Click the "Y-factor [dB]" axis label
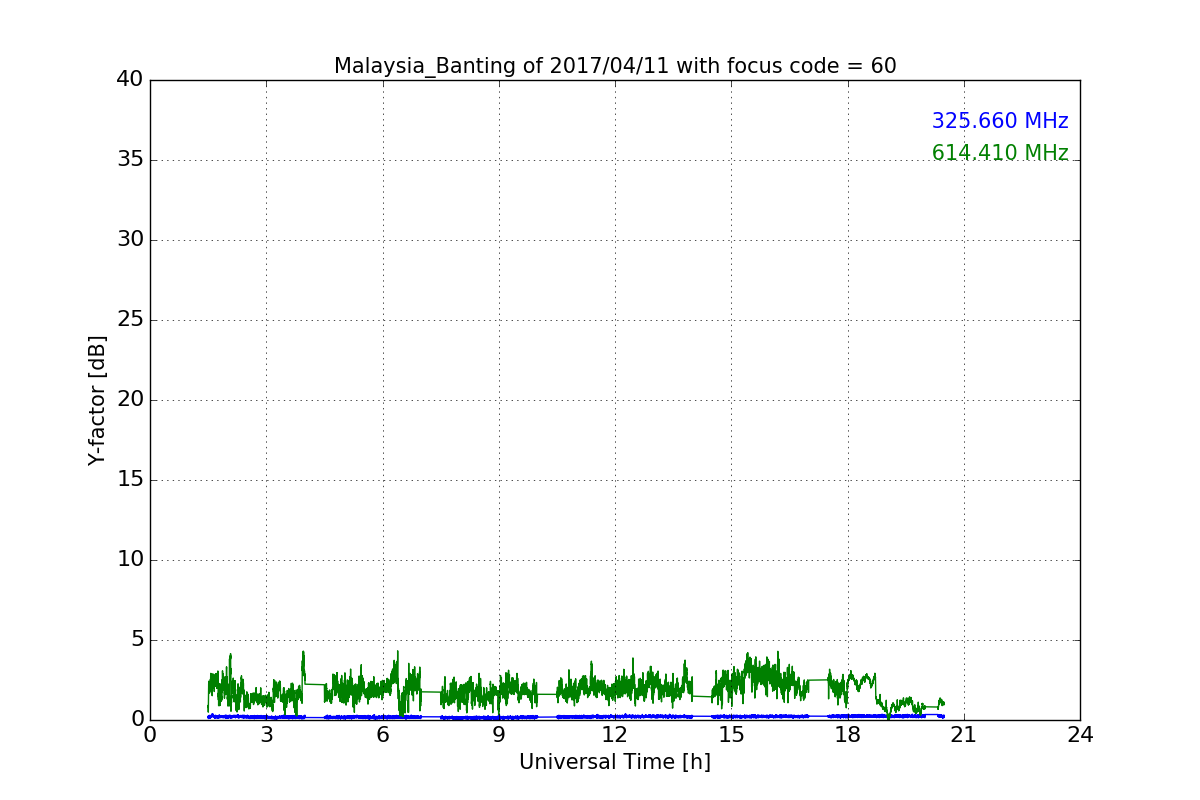1200x800 pixels. (x=97, y=400)
